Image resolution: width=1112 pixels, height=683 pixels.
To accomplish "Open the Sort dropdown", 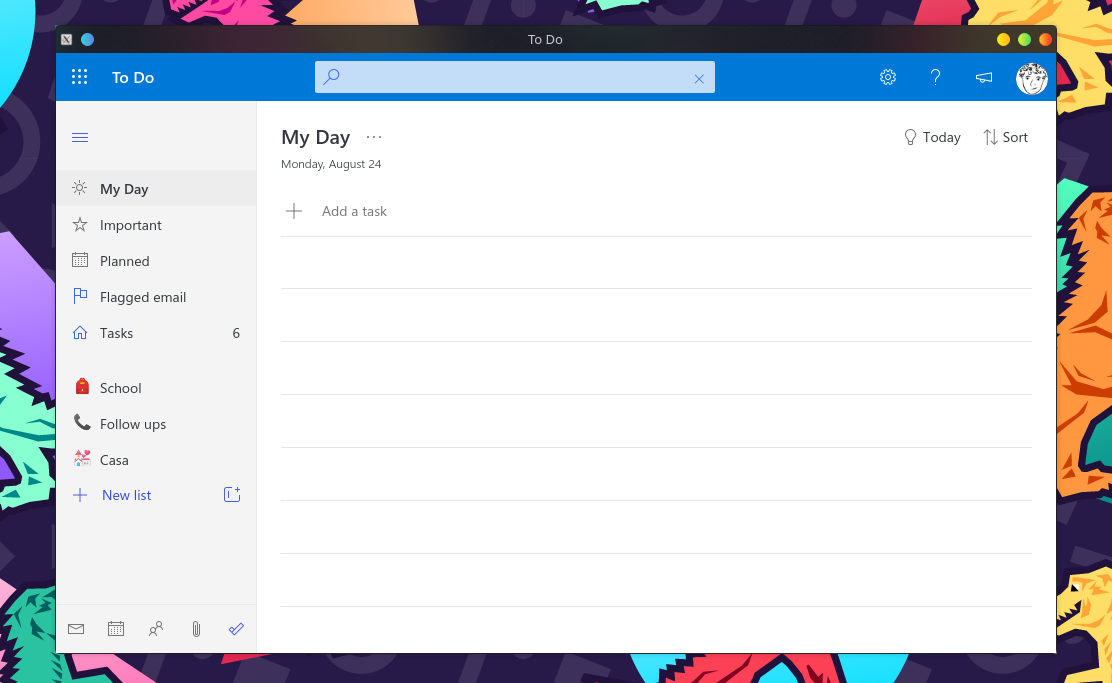I will pos(1005,137).
